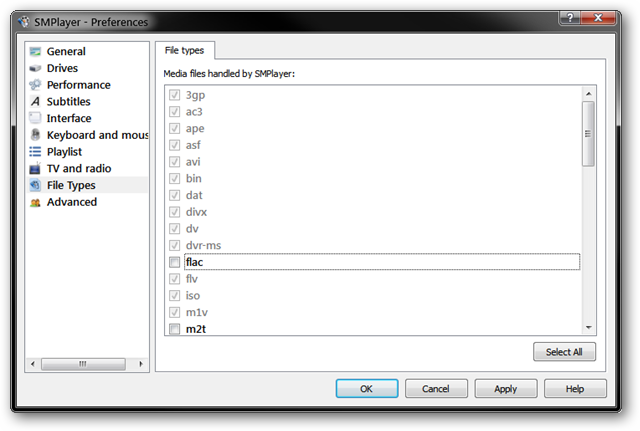The height and width of the screenshot is (431, 640).
Task: Open the Subtitles preferences section
Action: click(x=68, y=102)
